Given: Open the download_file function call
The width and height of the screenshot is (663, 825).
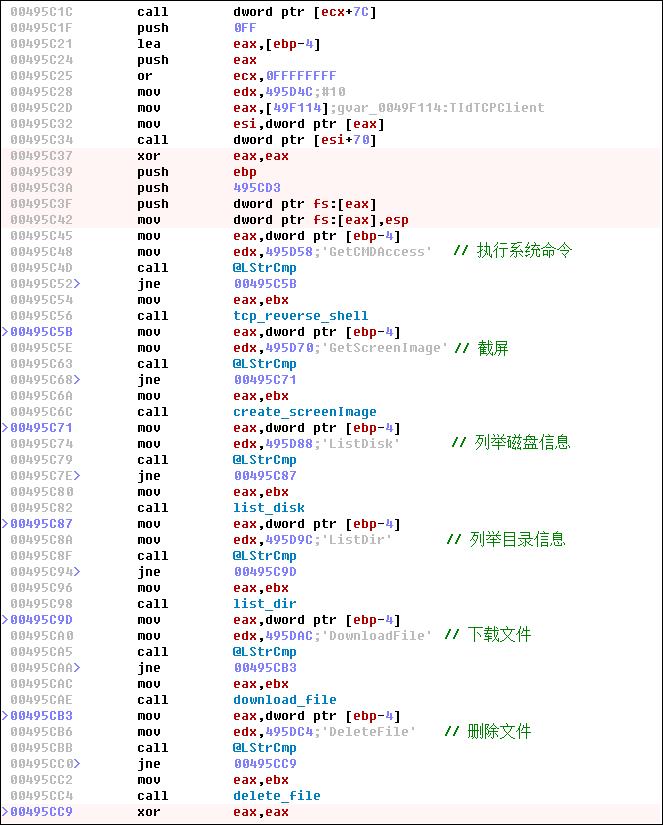Looking at the screenshot, I should pyautogui.click(x=285, y=700).
